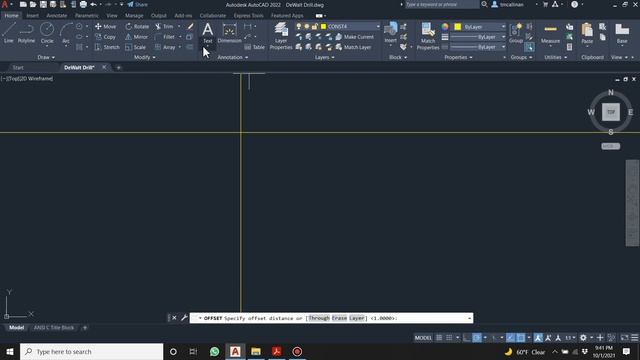
Task: Activate the Array command
Action: (x=165, y=47)
